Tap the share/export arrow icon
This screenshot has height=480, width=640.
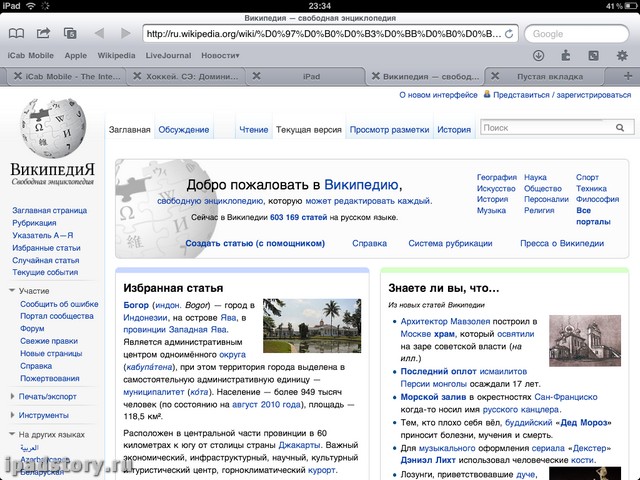43,33
